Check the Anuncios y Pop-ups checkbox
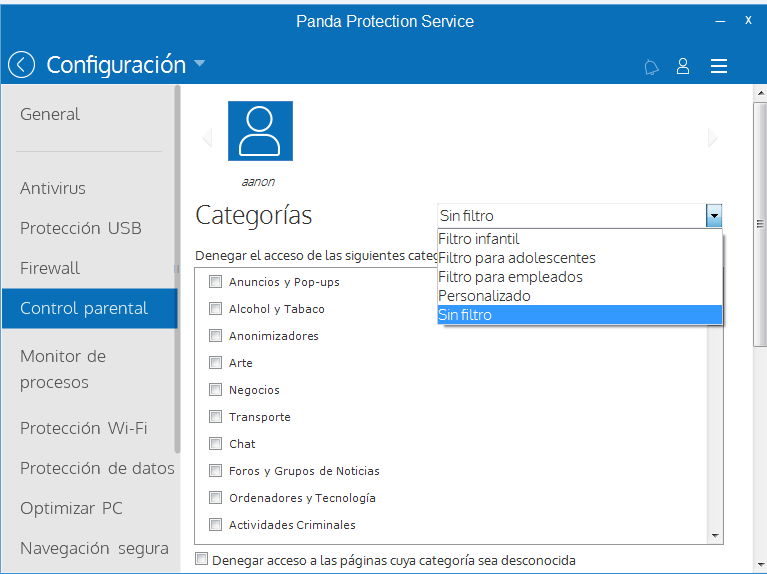767x574 pixels. pos(215,281)
